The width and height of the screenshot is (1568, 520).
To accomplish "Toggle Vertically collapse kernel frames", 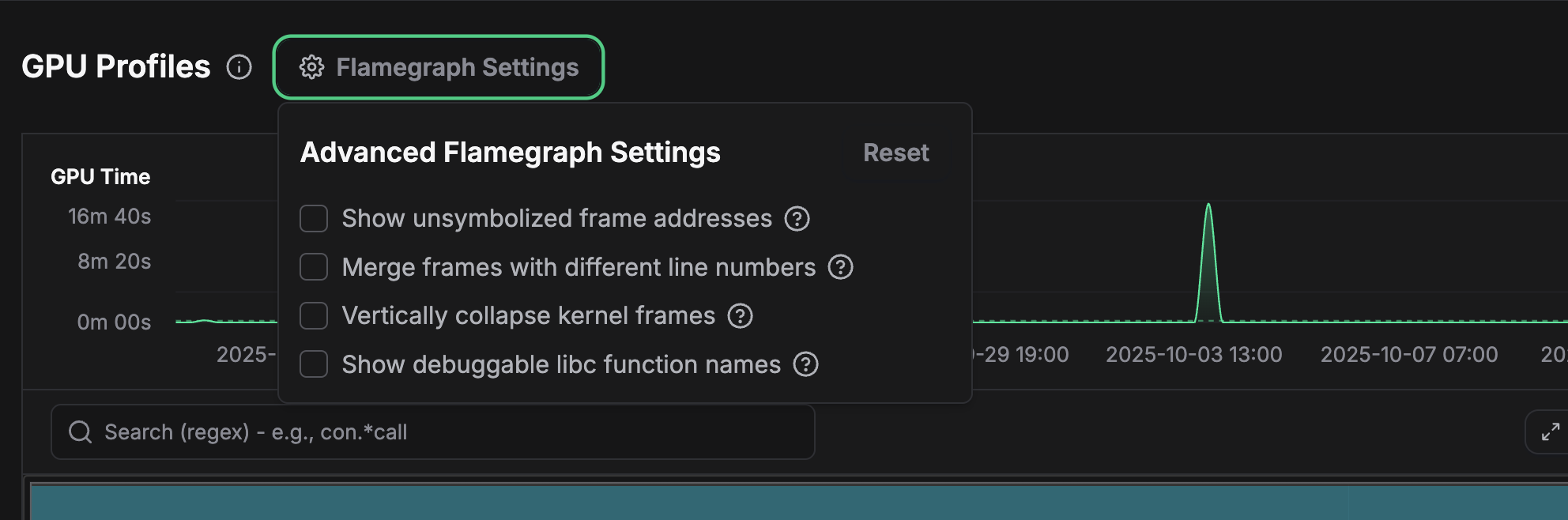I will coord(314,316).
